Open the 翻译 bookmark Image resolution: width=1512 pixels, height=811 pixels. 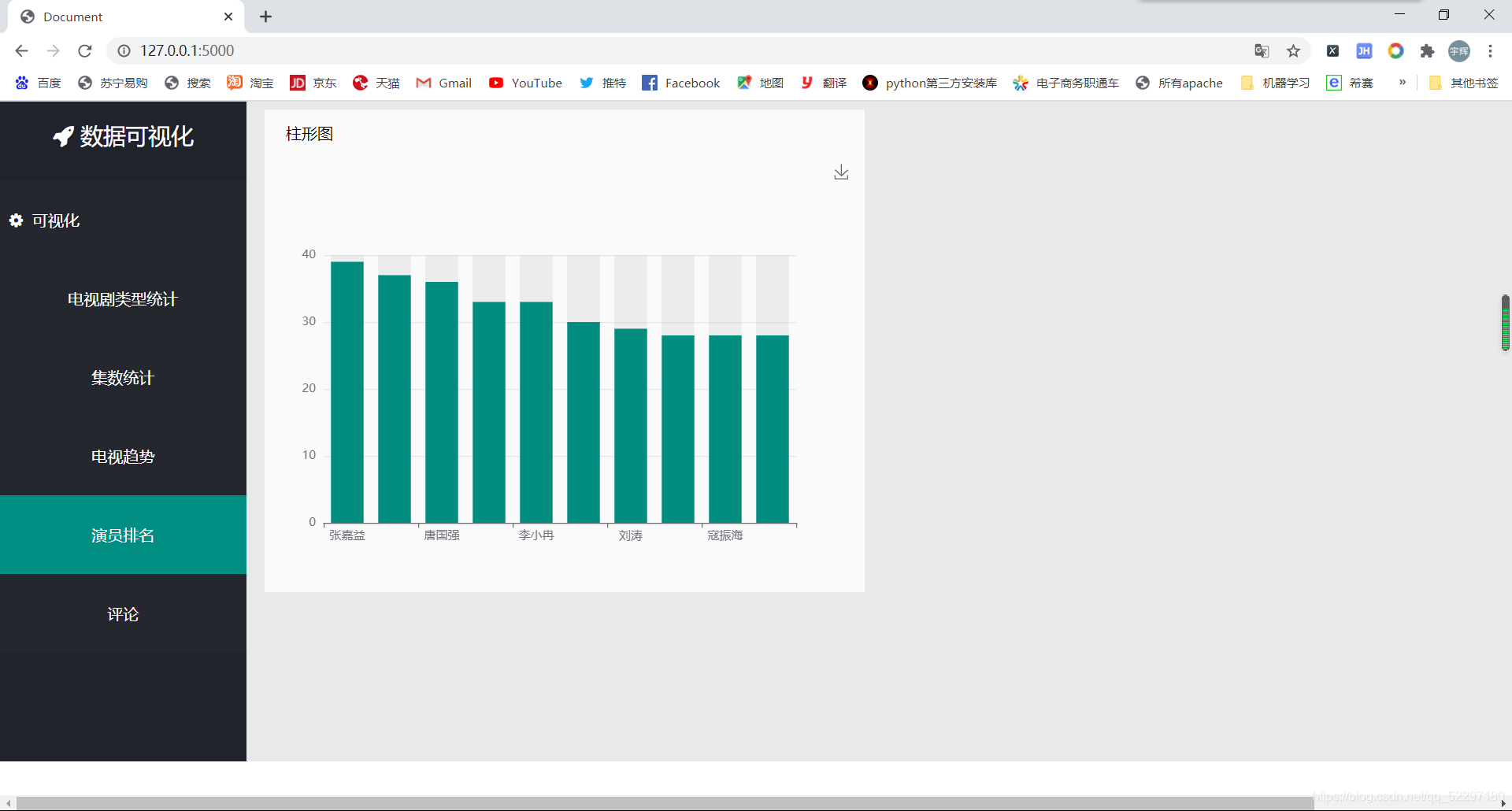(x=824, y=83)
